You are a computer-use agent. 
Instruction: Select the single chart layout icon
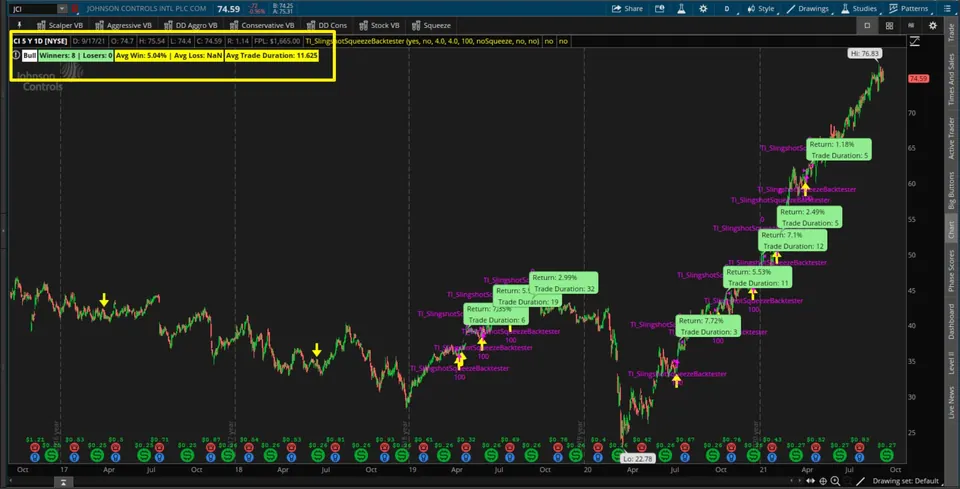click(x=867, y=25)
